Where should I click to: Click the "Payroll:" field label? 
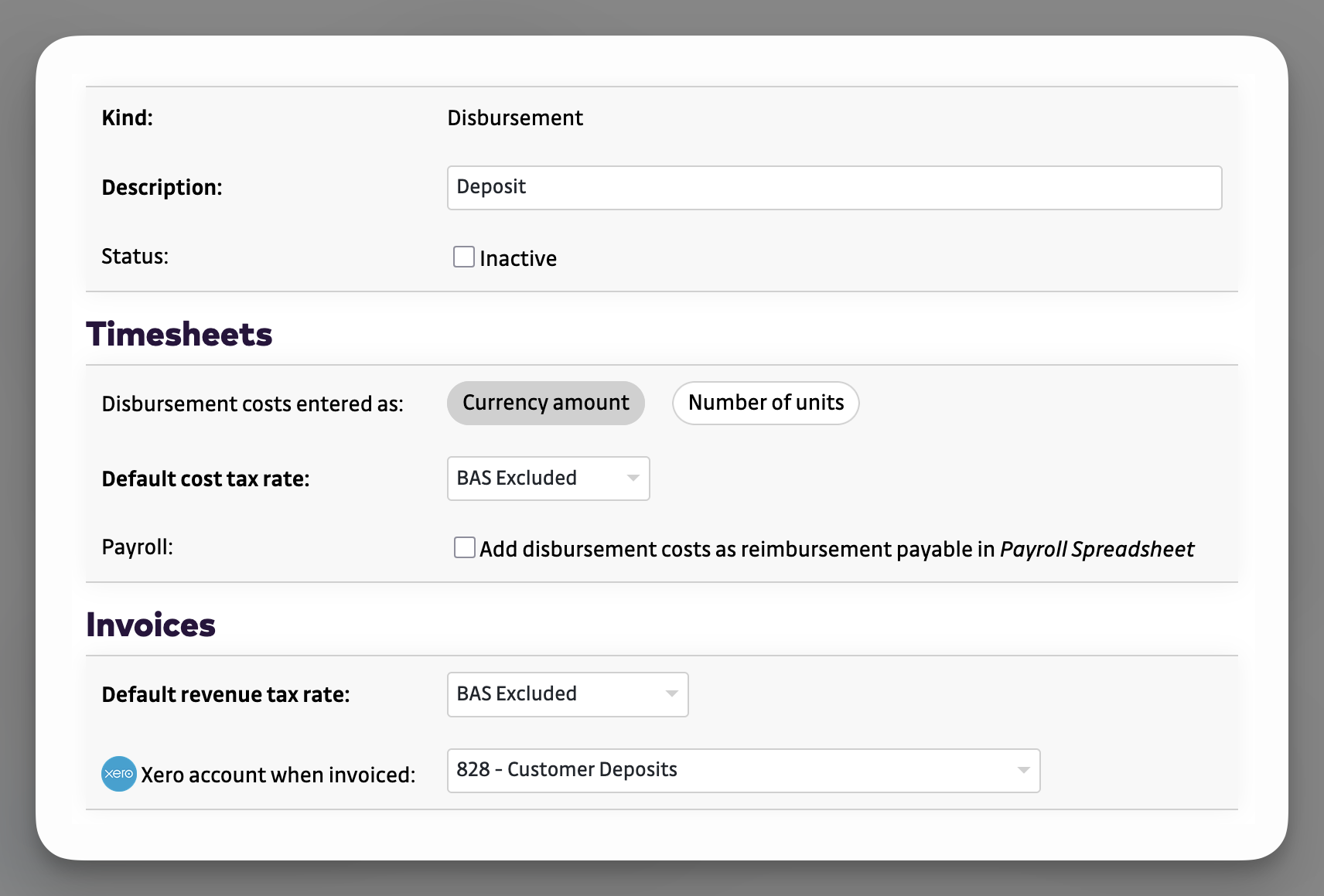click(x=137, y=547)
